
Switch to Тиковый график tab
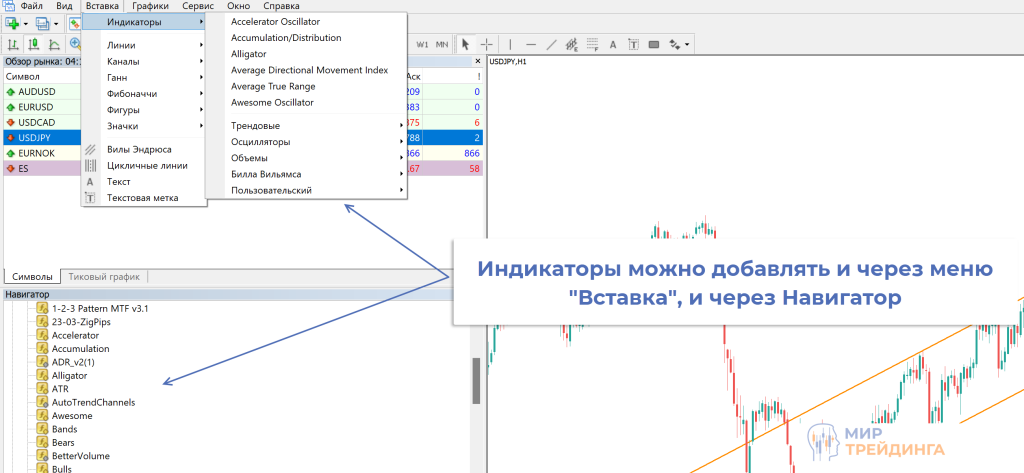(x=104, y=276)
